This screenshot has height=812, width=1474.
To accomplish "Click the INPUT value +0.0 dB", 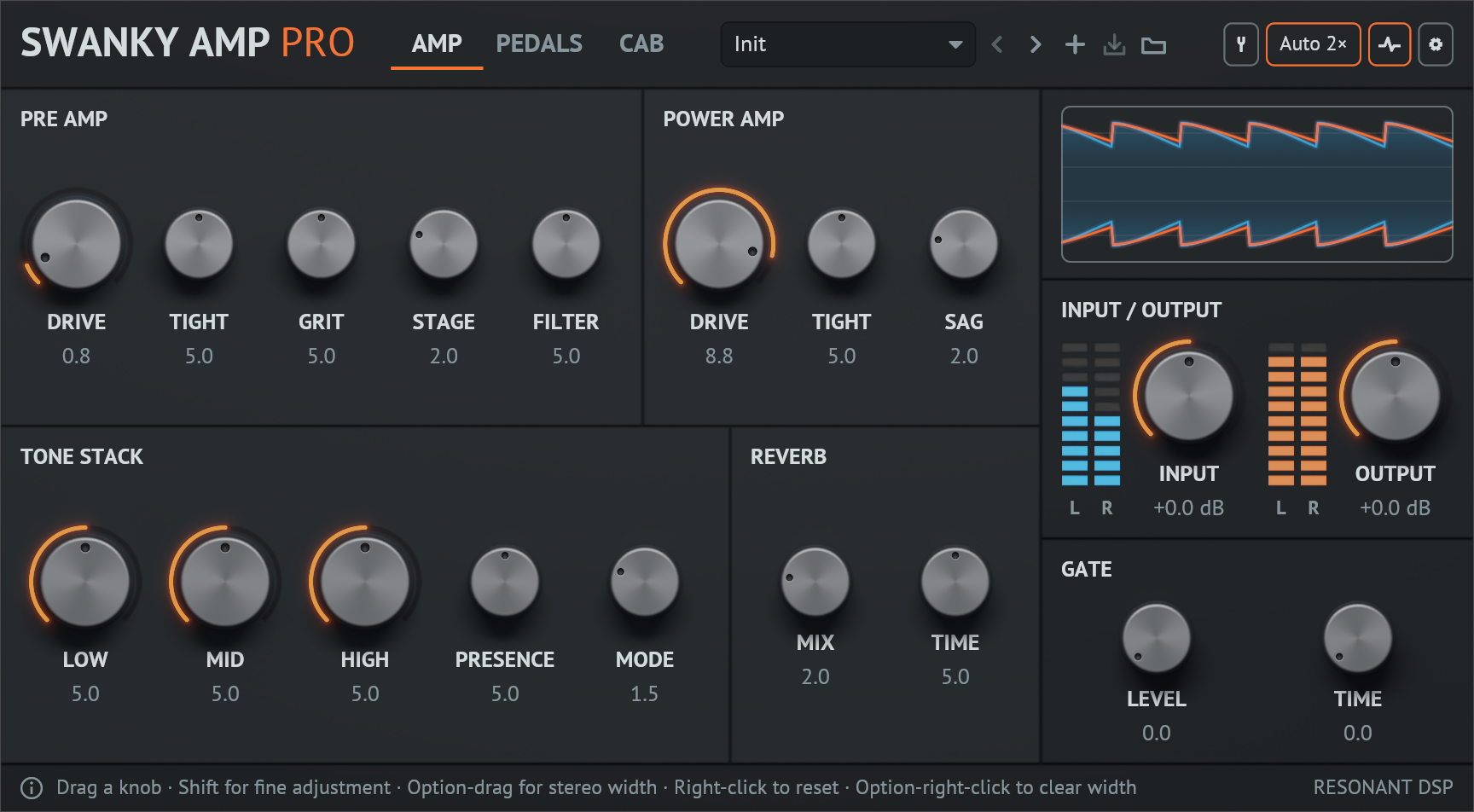I will pos(1189,507).
